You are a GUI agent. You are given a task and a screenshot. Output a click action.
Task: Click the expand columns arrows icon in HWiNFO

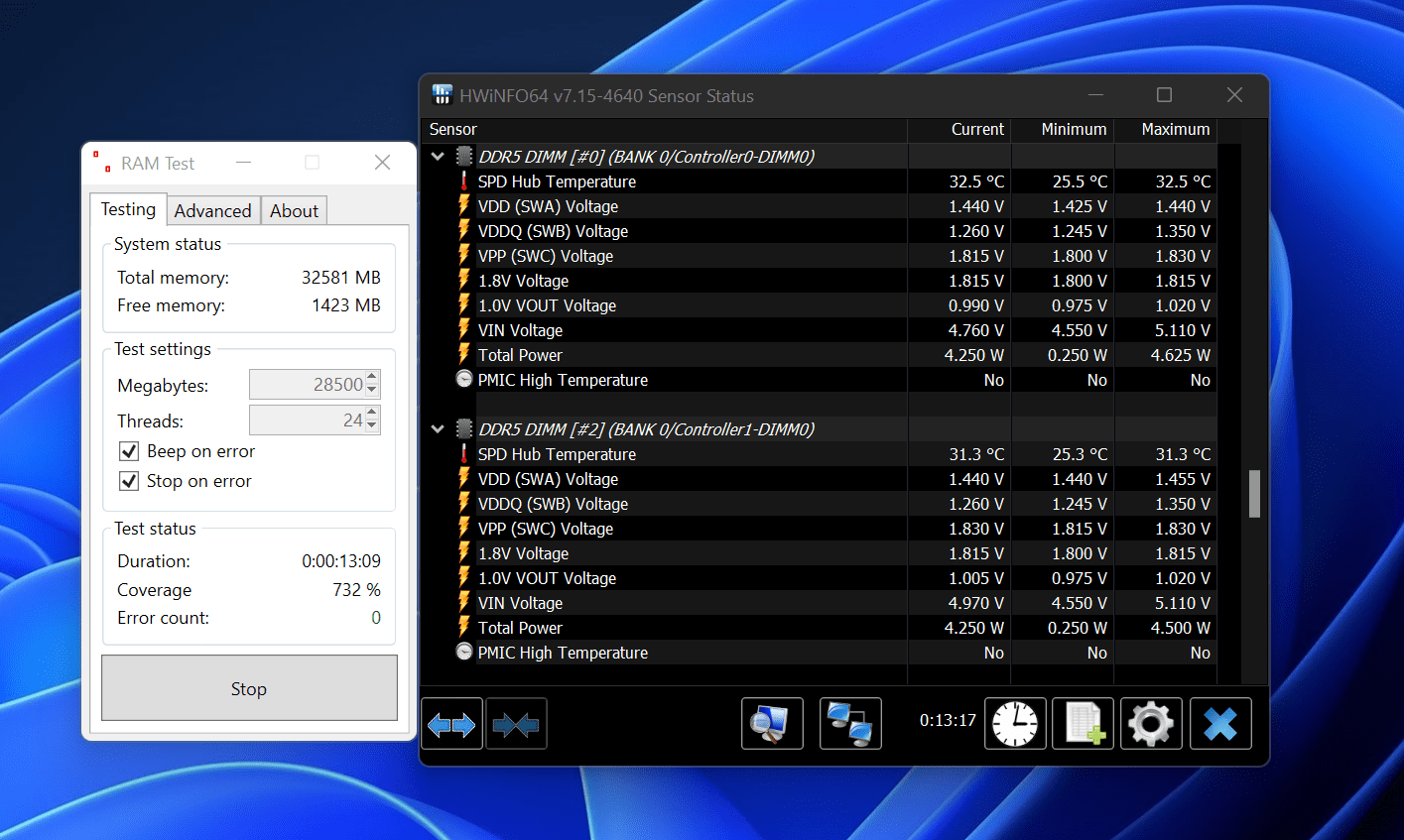point(451,723)
